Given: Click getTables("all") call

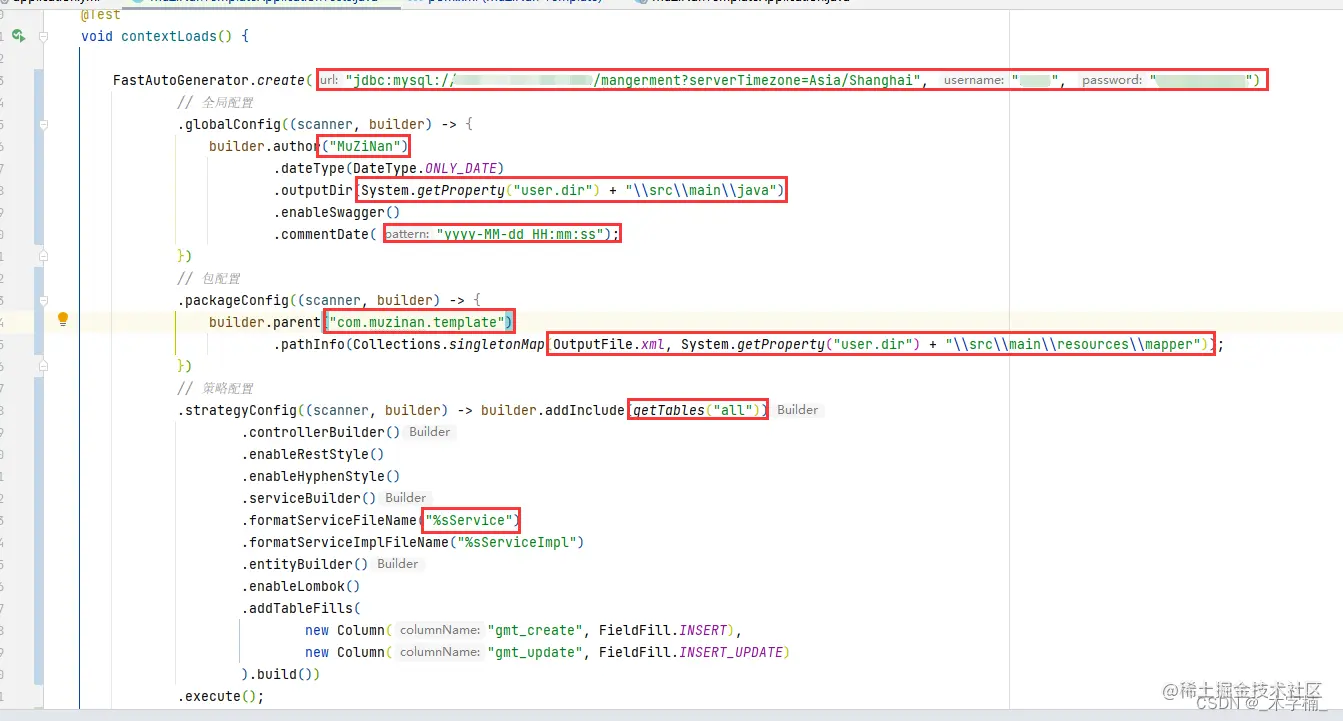Looking at the screenshot, I should 698,410.
